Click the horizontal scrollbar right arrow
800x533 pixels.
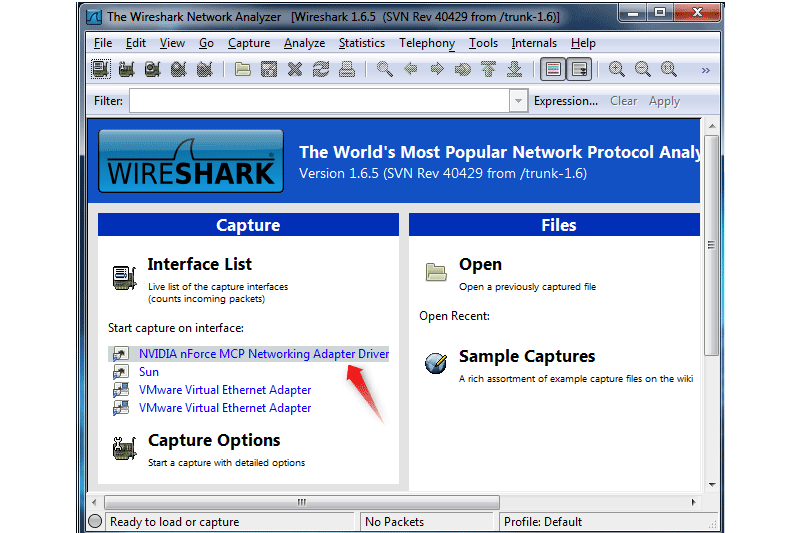click(693, 502)
